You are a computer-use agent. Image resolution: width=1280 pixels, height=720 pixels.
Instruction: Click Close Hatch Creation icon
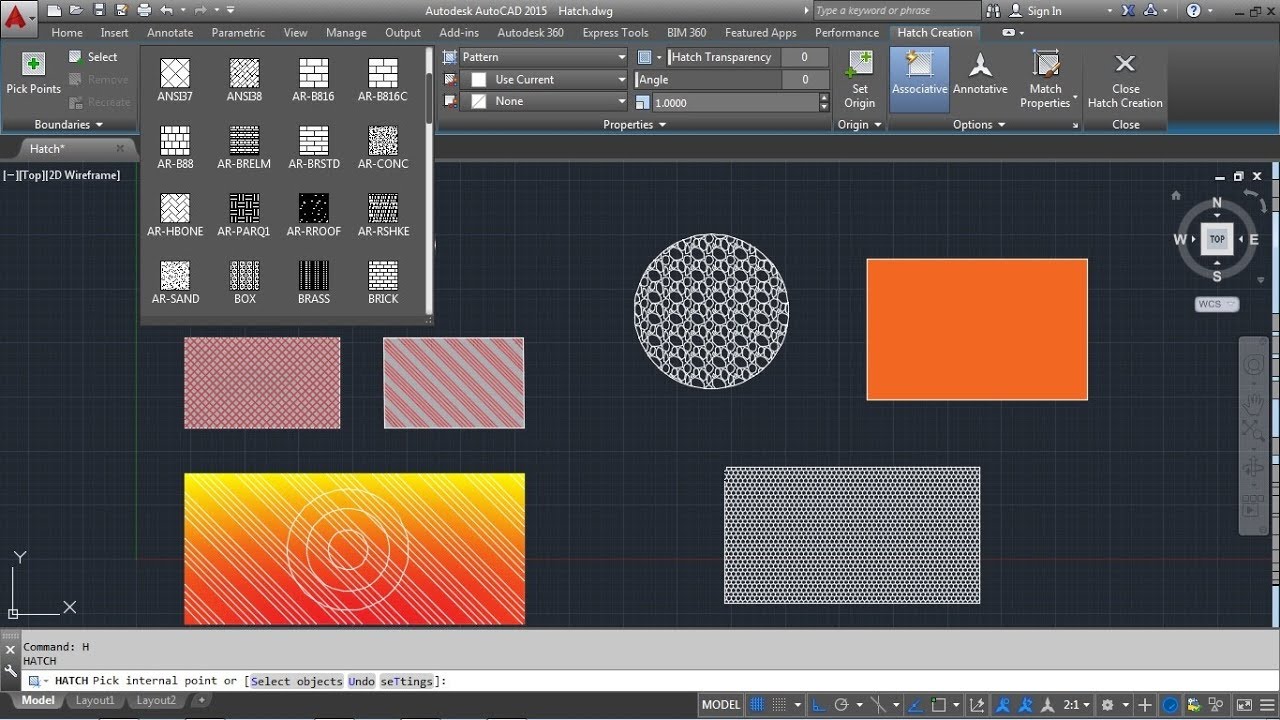click(x=1125, y=66)
